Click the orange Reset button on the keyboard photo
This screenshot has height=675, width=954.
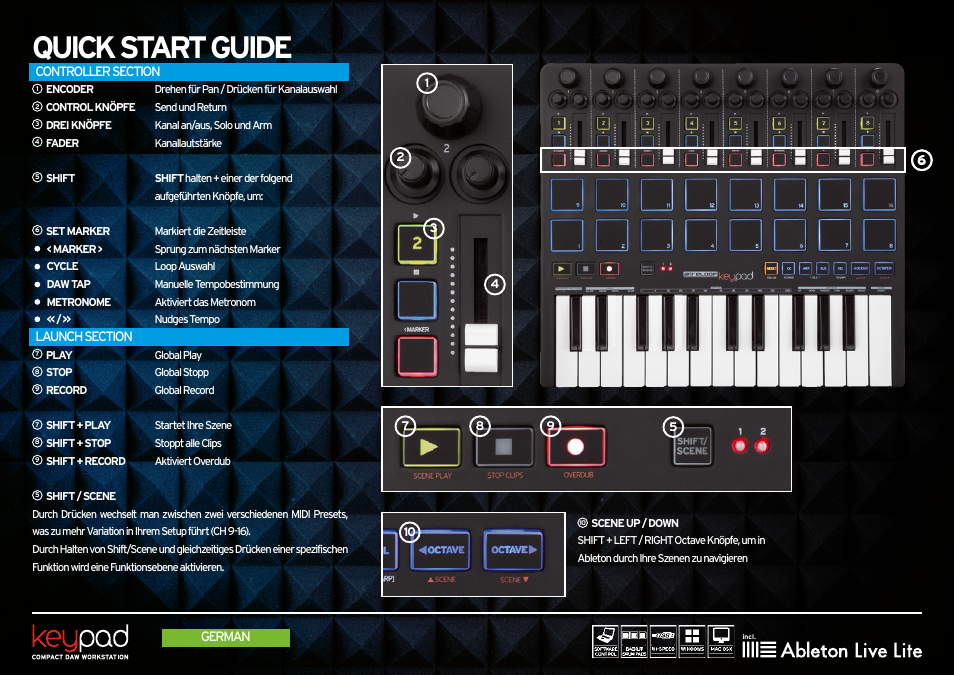(771, 268)
